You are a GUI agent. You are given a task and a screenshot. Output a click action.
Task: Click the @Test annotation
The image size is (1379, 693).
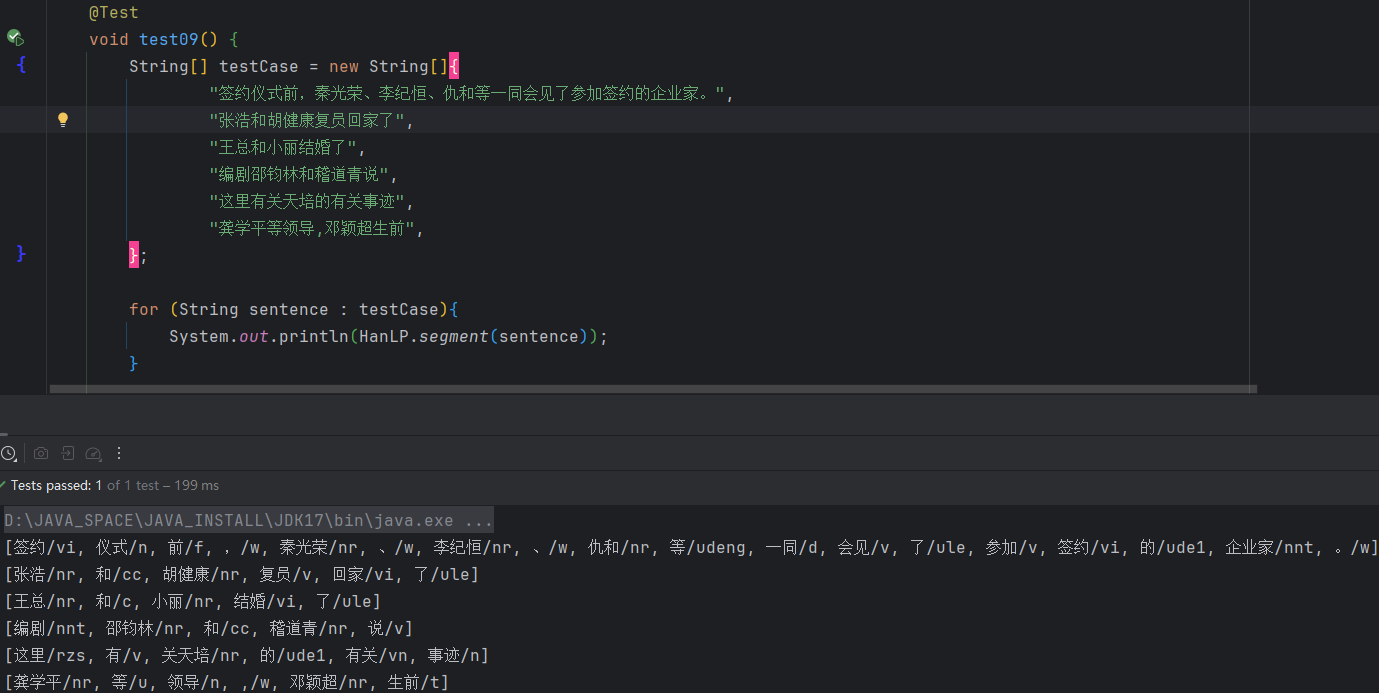click(114, 13)
